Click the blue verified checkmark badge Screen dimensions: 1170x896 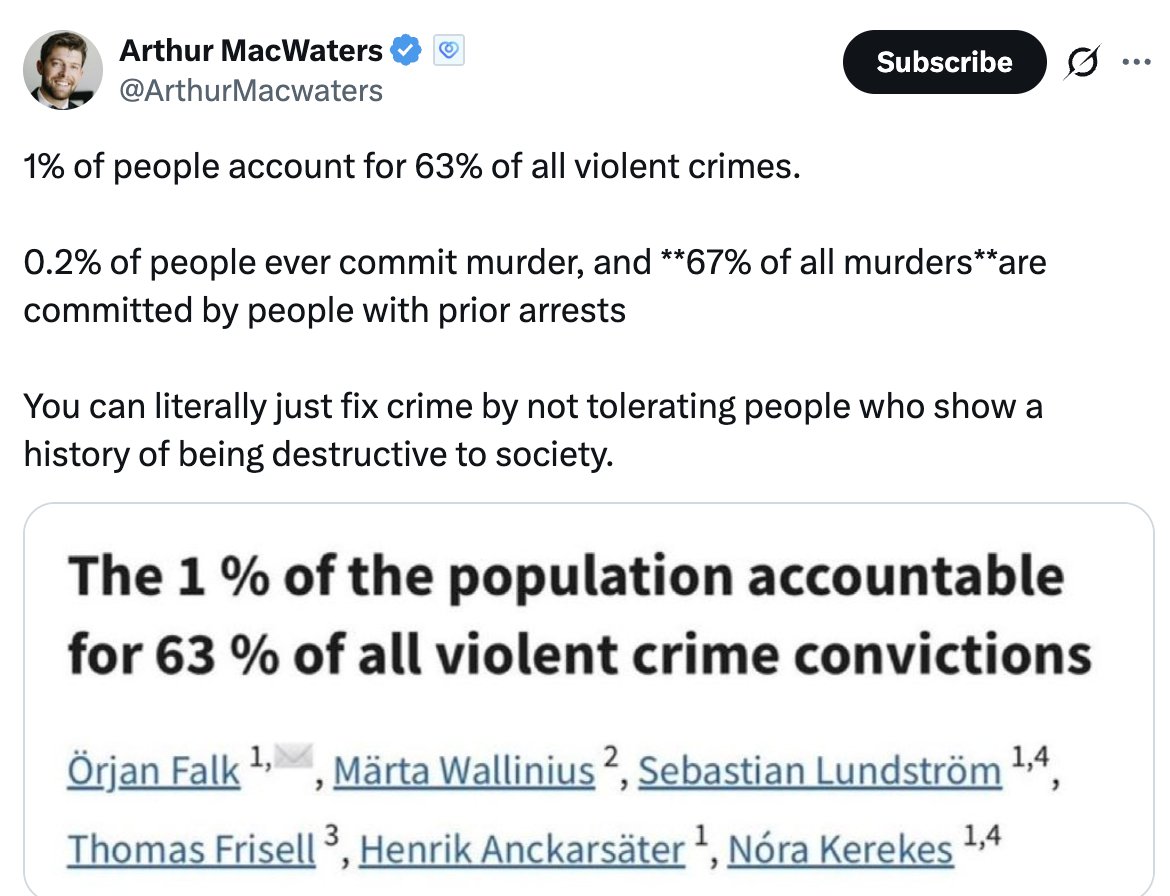407,51
